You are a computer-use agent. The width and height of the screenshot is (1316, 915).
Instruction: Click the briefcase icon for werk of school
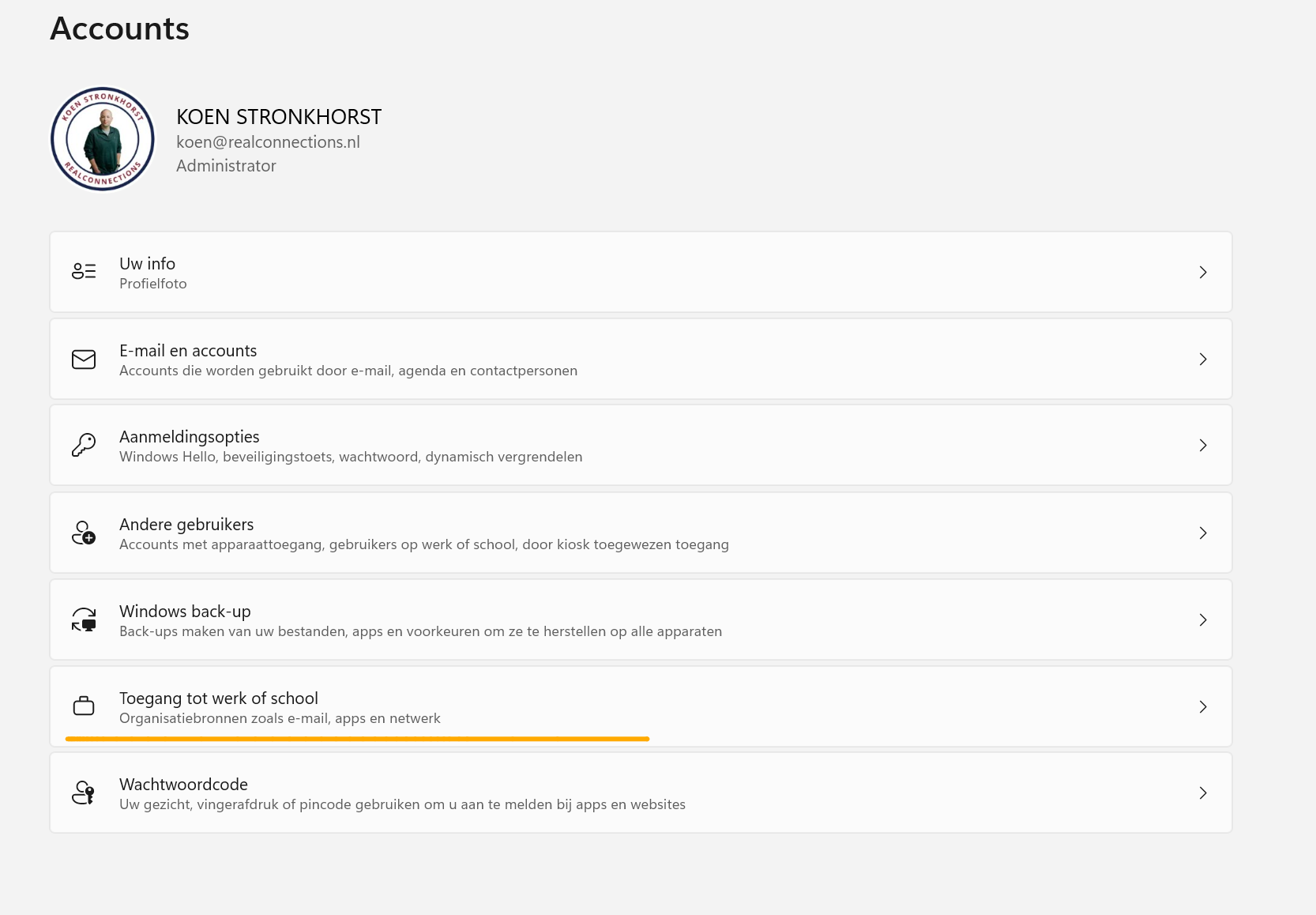pyautogui.click(x=84, y=706)
